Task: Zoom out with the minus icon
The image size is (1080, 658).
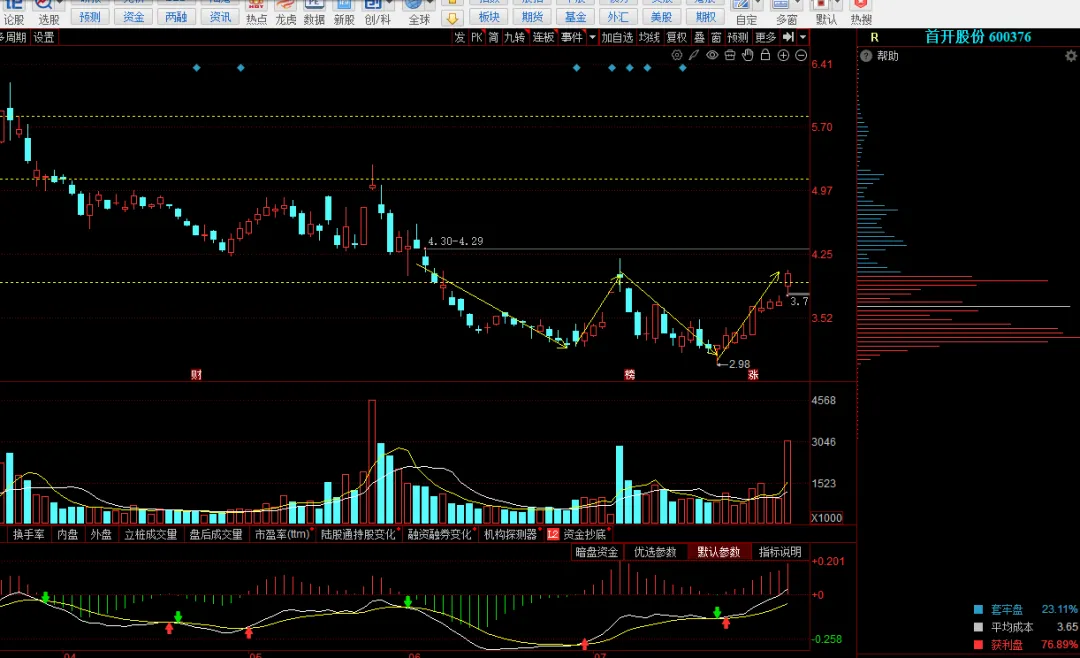Action: (801, 55)
